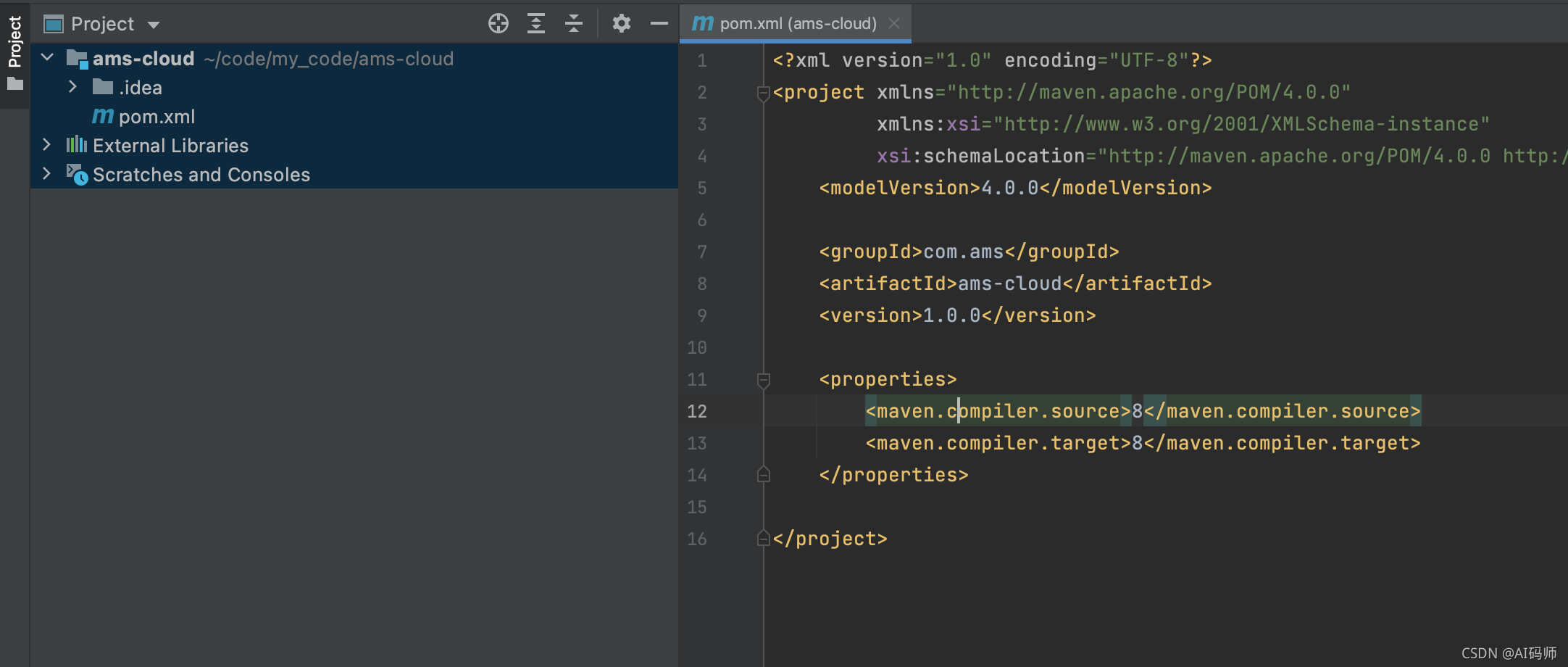Click the closing </properties> tag
The height and width of the screenshot is (667, 1568).
pos(894,475)
